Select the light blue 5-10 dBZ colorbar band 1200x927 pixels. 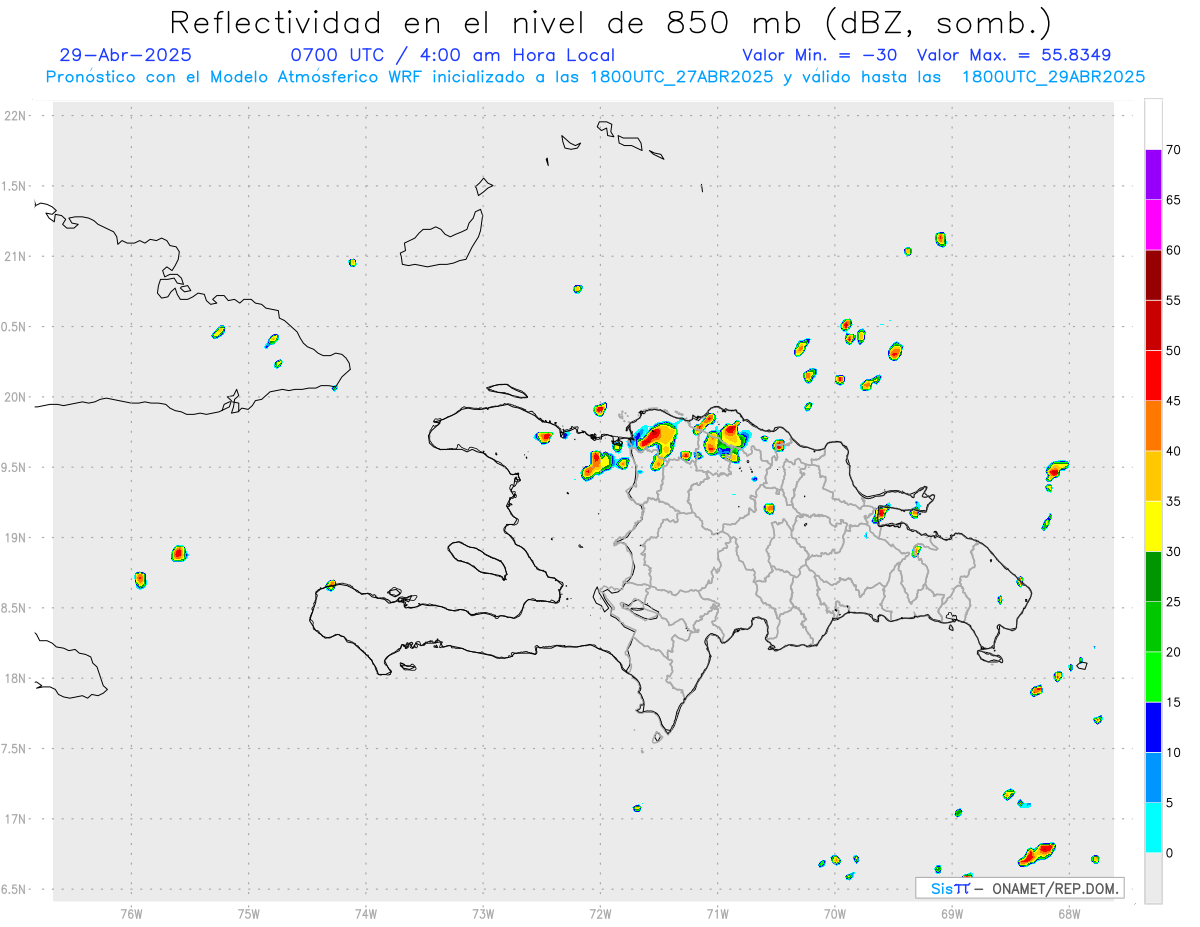click(1153, 777)
